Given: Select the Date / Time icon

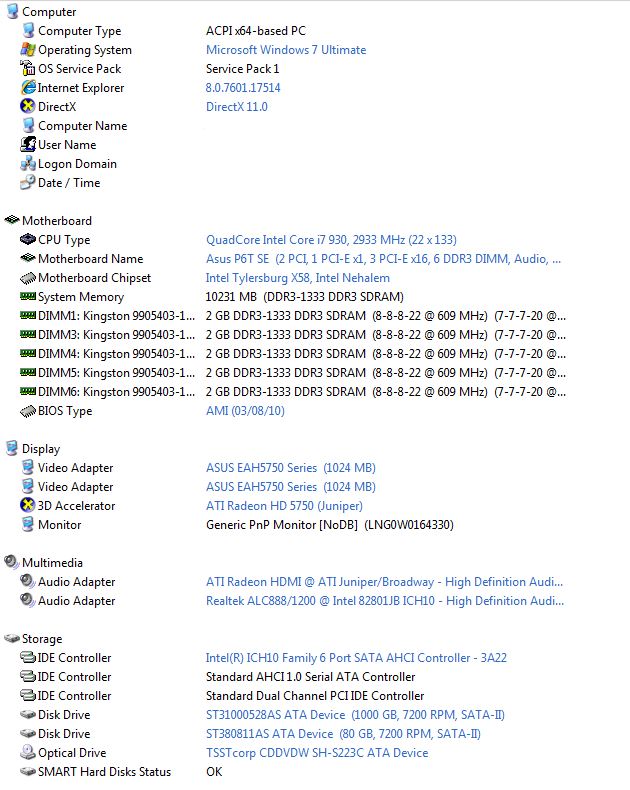Looking at the screenshot, I should coord(28,182).
